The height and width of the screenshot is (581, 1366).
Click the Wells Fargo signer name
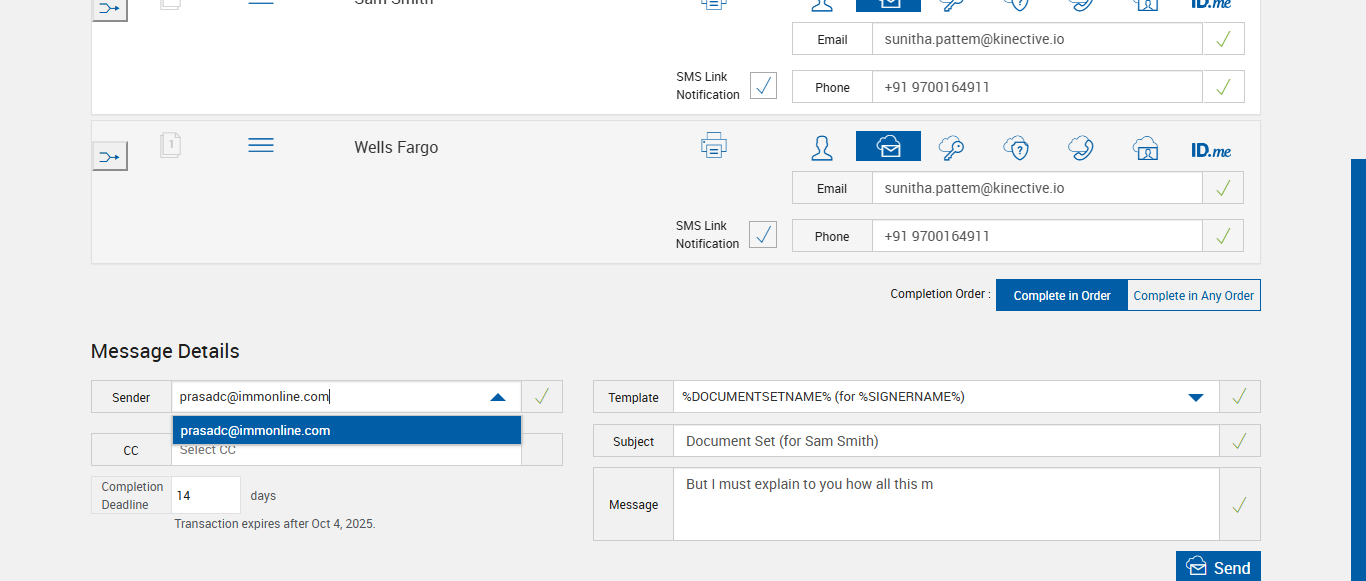pyautogui.click(x=396, y=147)
